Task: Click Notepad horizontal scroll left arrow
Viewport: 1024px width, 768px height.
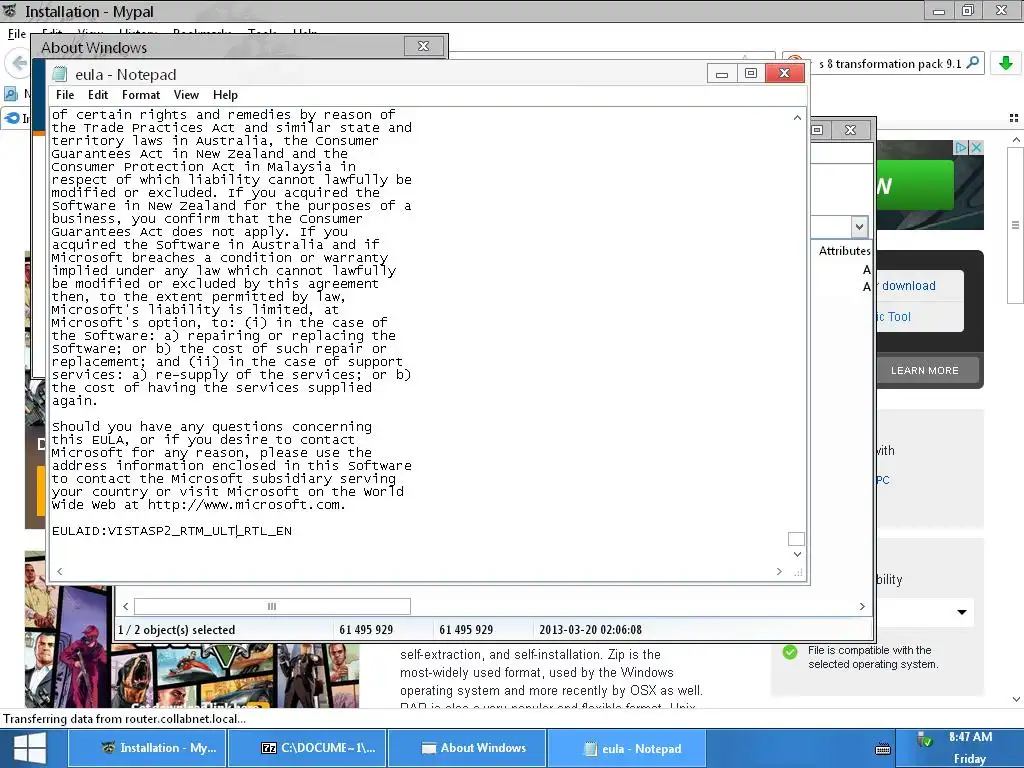Action: tap(59, 571)
